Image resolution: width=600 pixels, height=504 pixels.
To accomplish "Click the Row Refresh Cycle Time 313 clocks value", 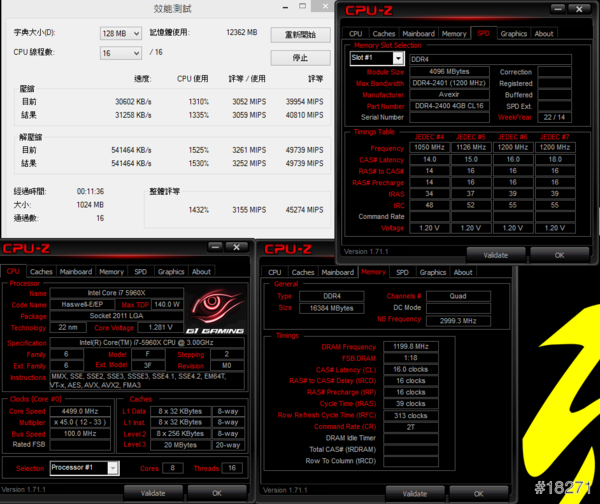I will click(x=411, y=416).
